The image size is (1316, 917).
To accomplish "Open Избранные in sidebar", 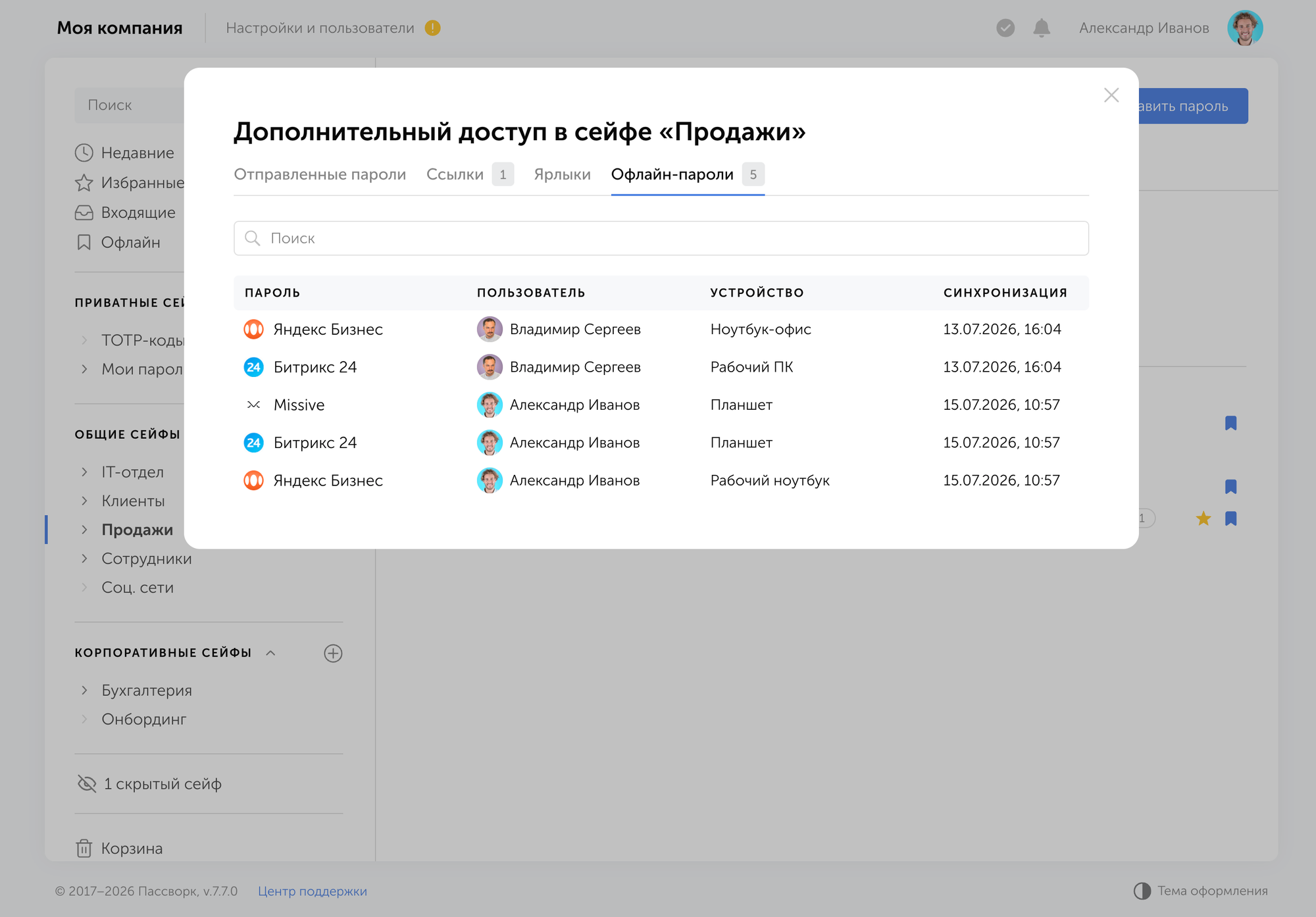I will tap(130, 183).
